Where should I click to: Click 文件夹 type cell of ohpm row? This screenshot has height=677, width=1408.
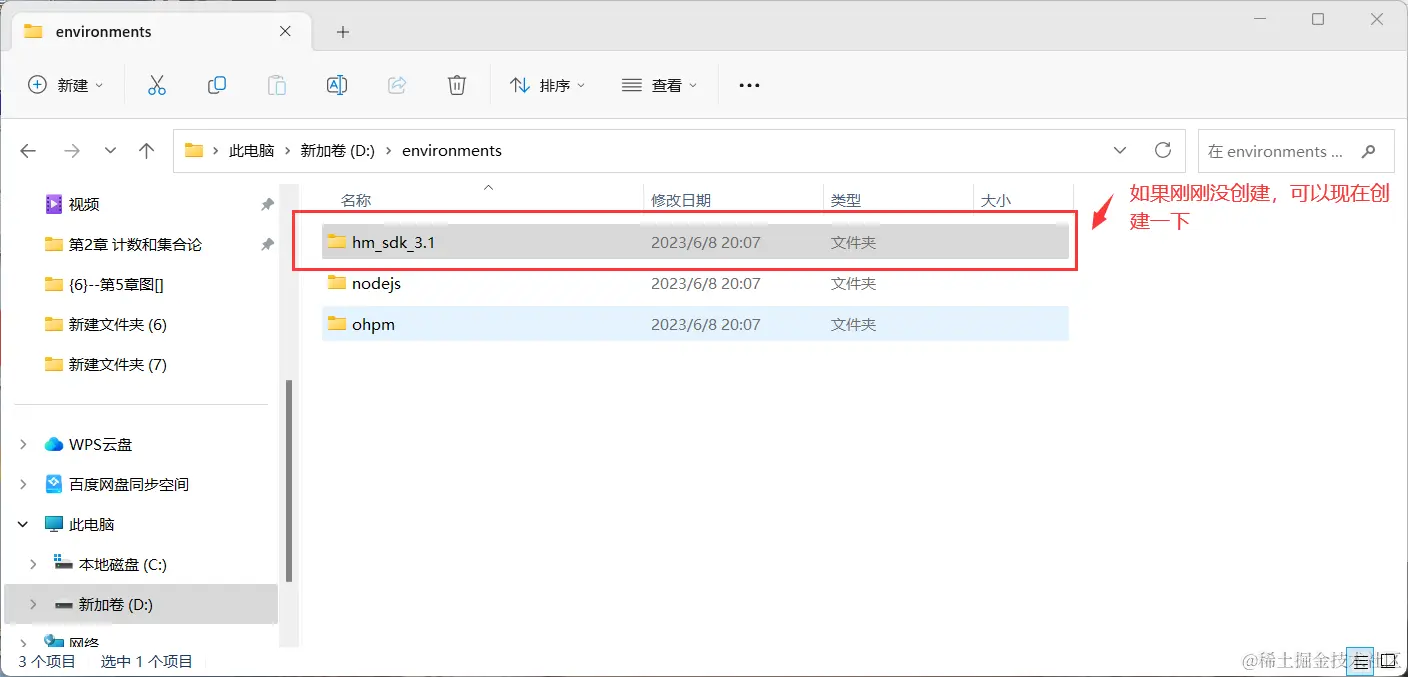pyautogui.click(x=853, y=324)
